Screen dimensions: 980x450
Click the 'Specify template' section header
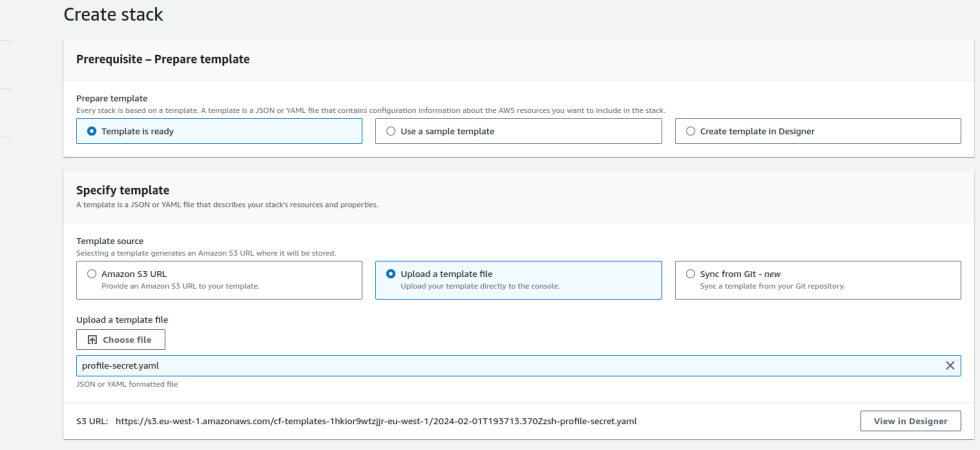[x=122, y=190]
